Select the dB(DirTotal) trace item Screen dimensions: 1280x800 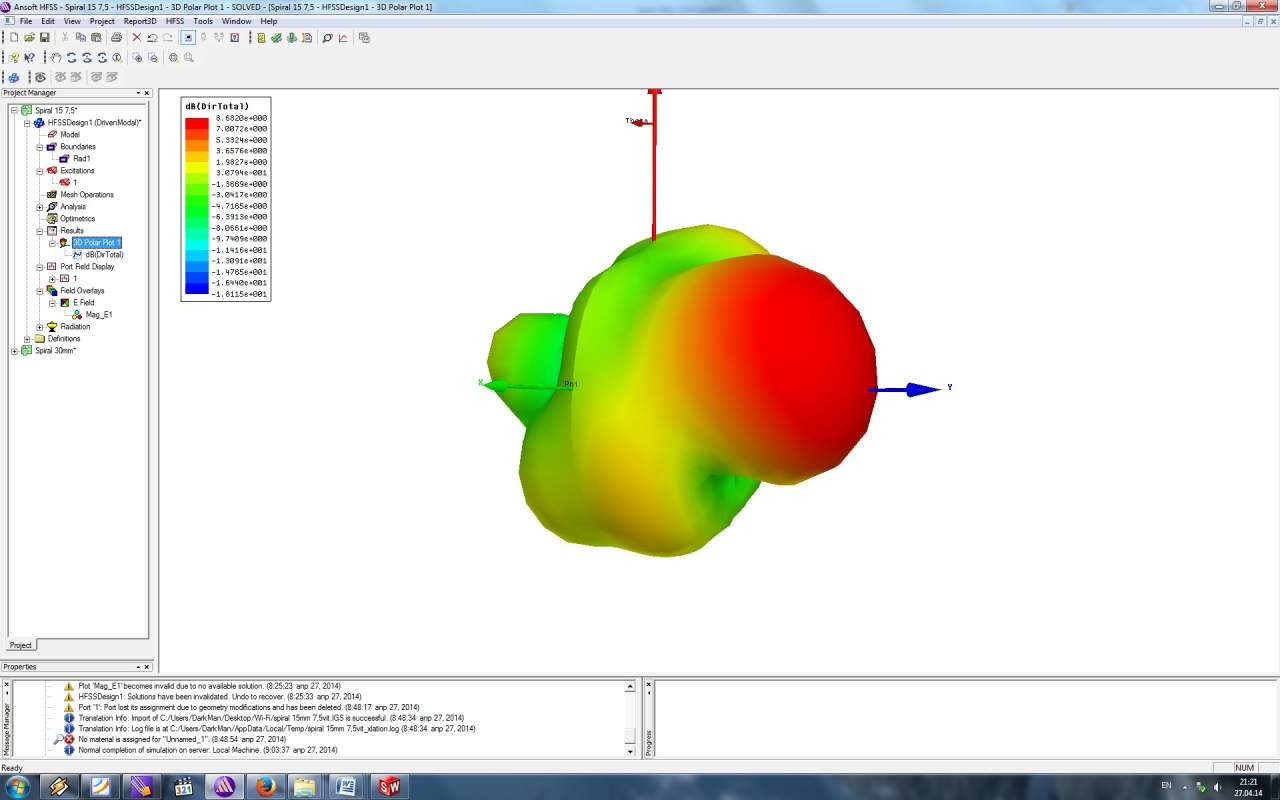(104, 255)
